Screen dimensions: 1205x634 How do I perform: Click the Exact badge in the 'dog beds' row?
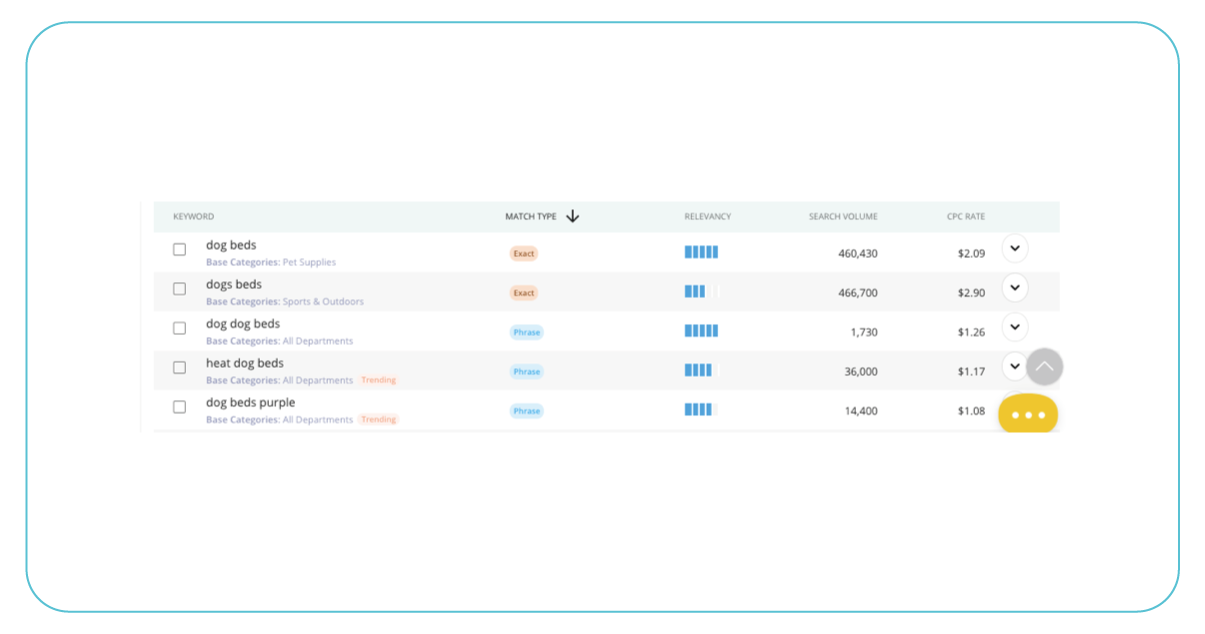point(524,254)
